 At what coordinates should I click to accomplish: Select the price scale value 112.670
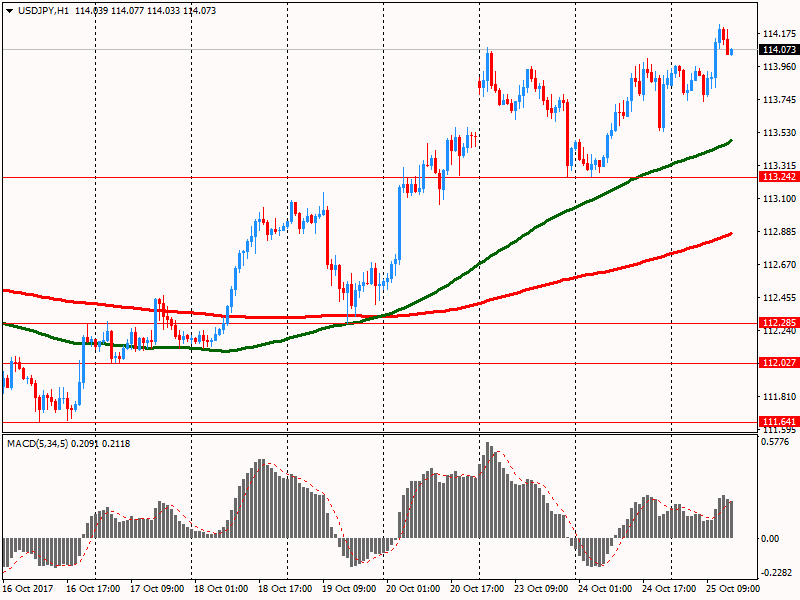[x=779, y=264]
